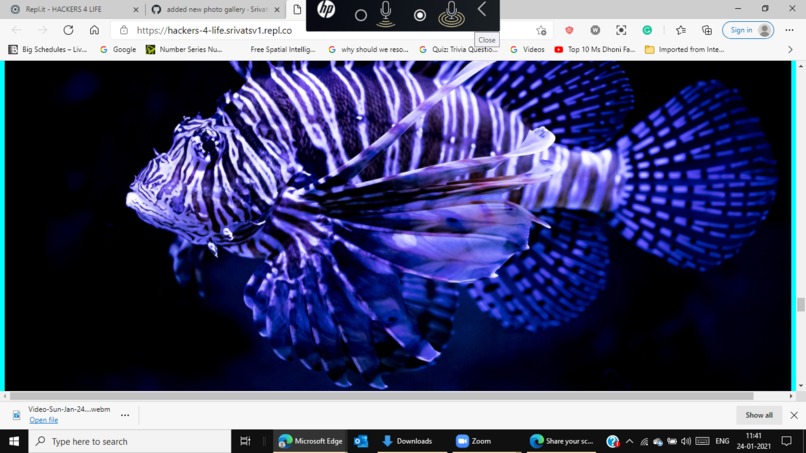Click the help question mark tray icon
Screen dimensions: 806x453
point(612,441)
